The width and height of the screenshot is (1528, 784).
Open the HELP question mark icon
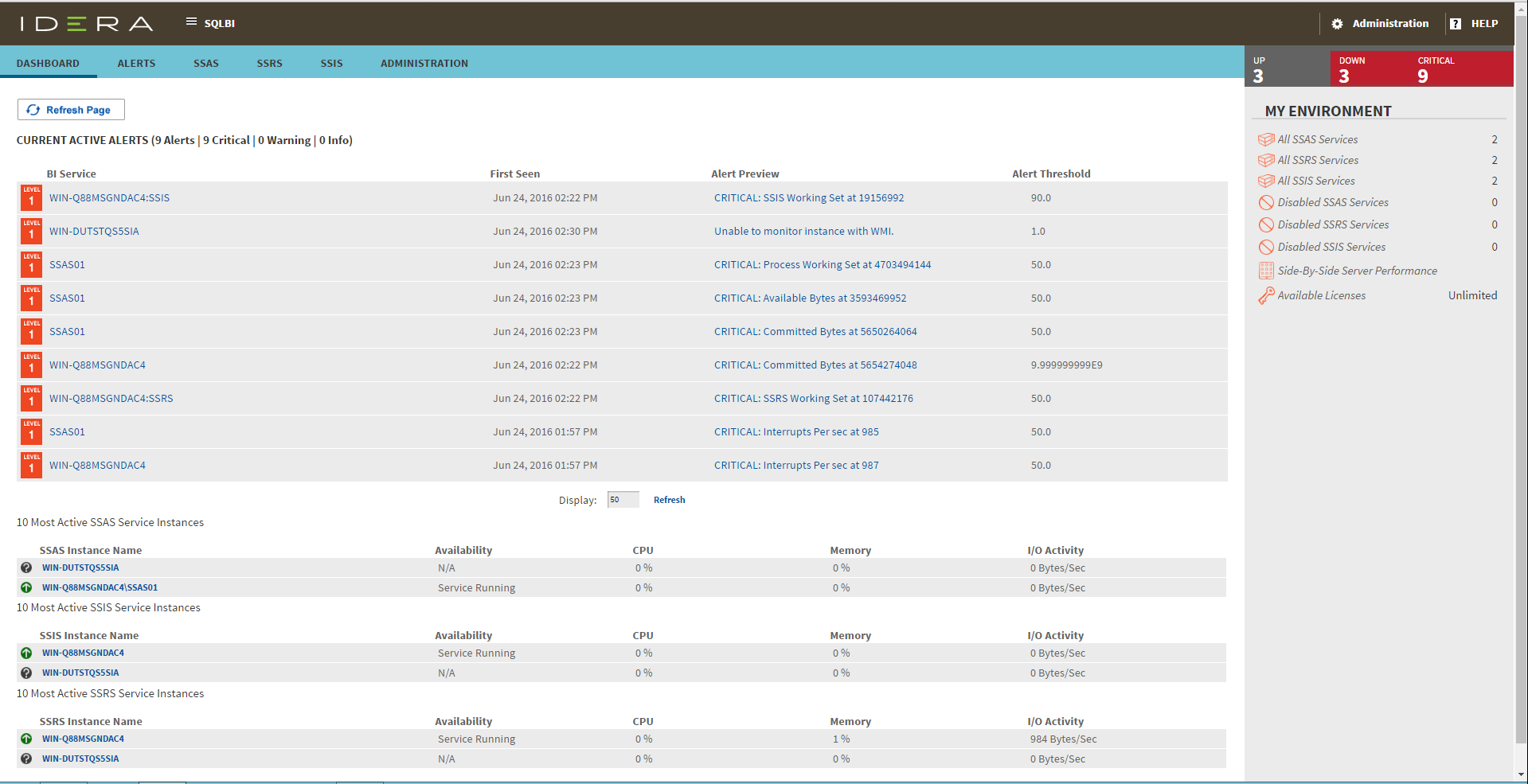pos(1456,24)
